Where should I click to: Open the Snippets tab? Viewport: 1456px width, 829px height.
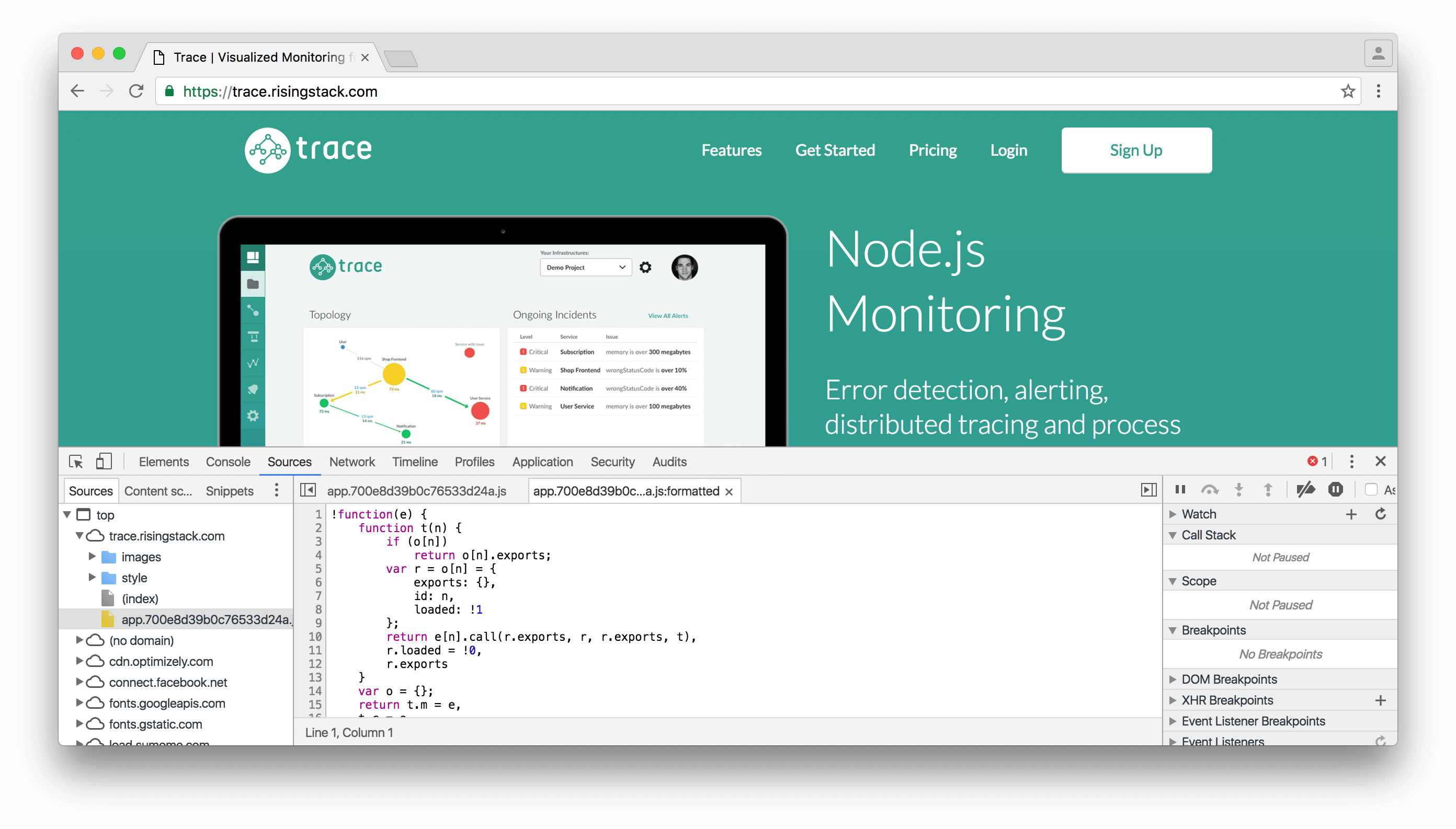pos(229,491)
